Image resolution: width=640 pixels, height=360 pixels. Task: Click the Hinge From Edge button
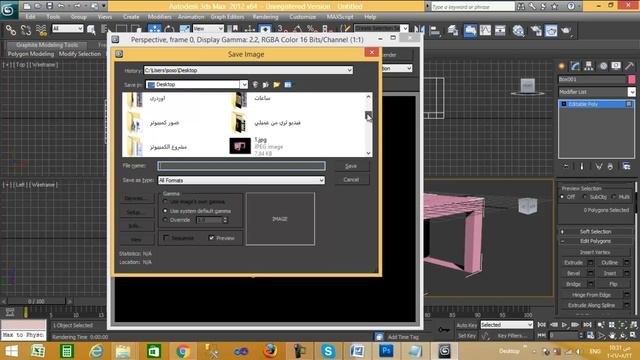tap(591, 295)
